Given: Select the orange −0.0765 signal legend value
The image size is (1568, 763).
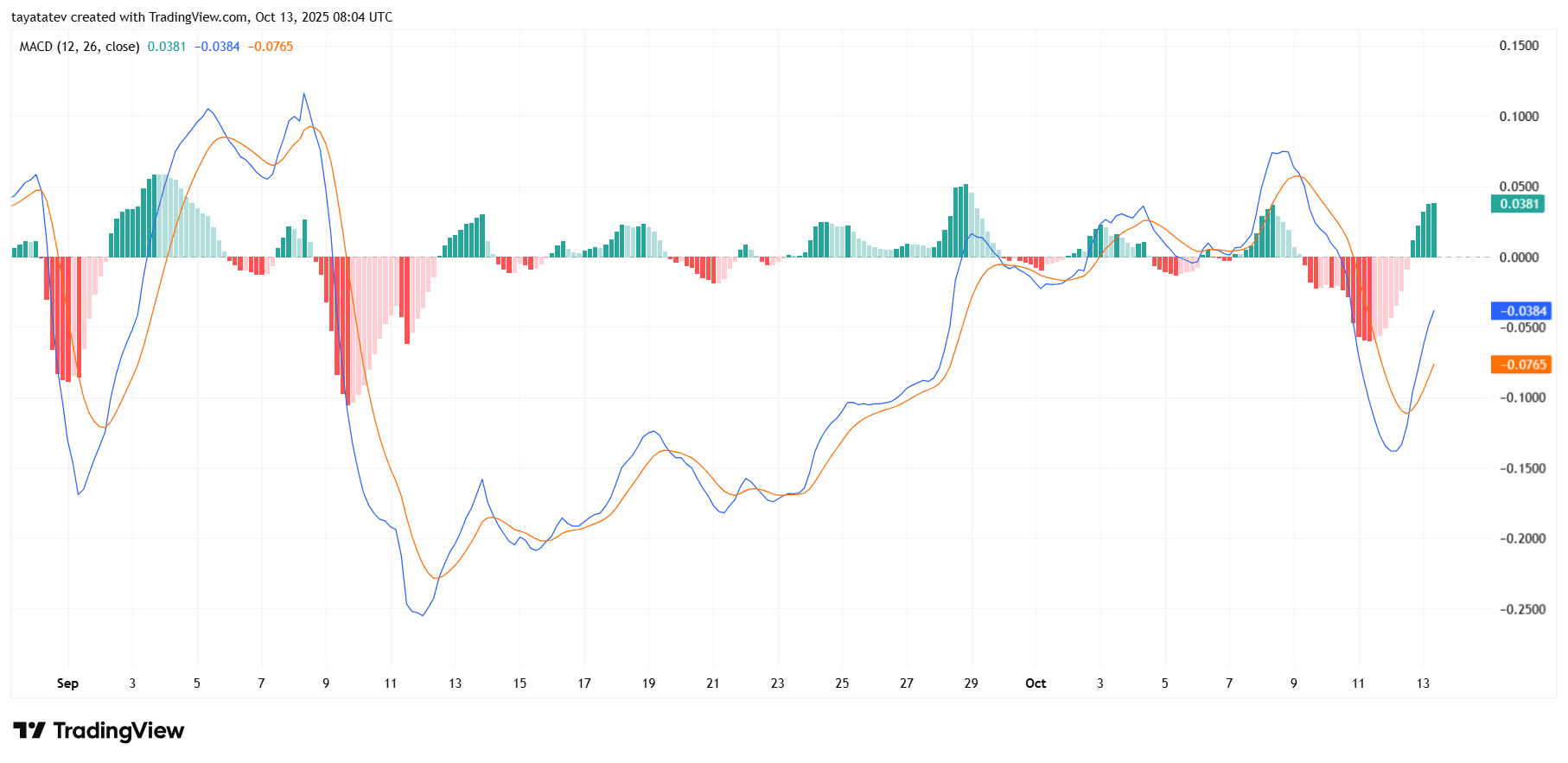Looking at the screenshot, I should (271, 47).
